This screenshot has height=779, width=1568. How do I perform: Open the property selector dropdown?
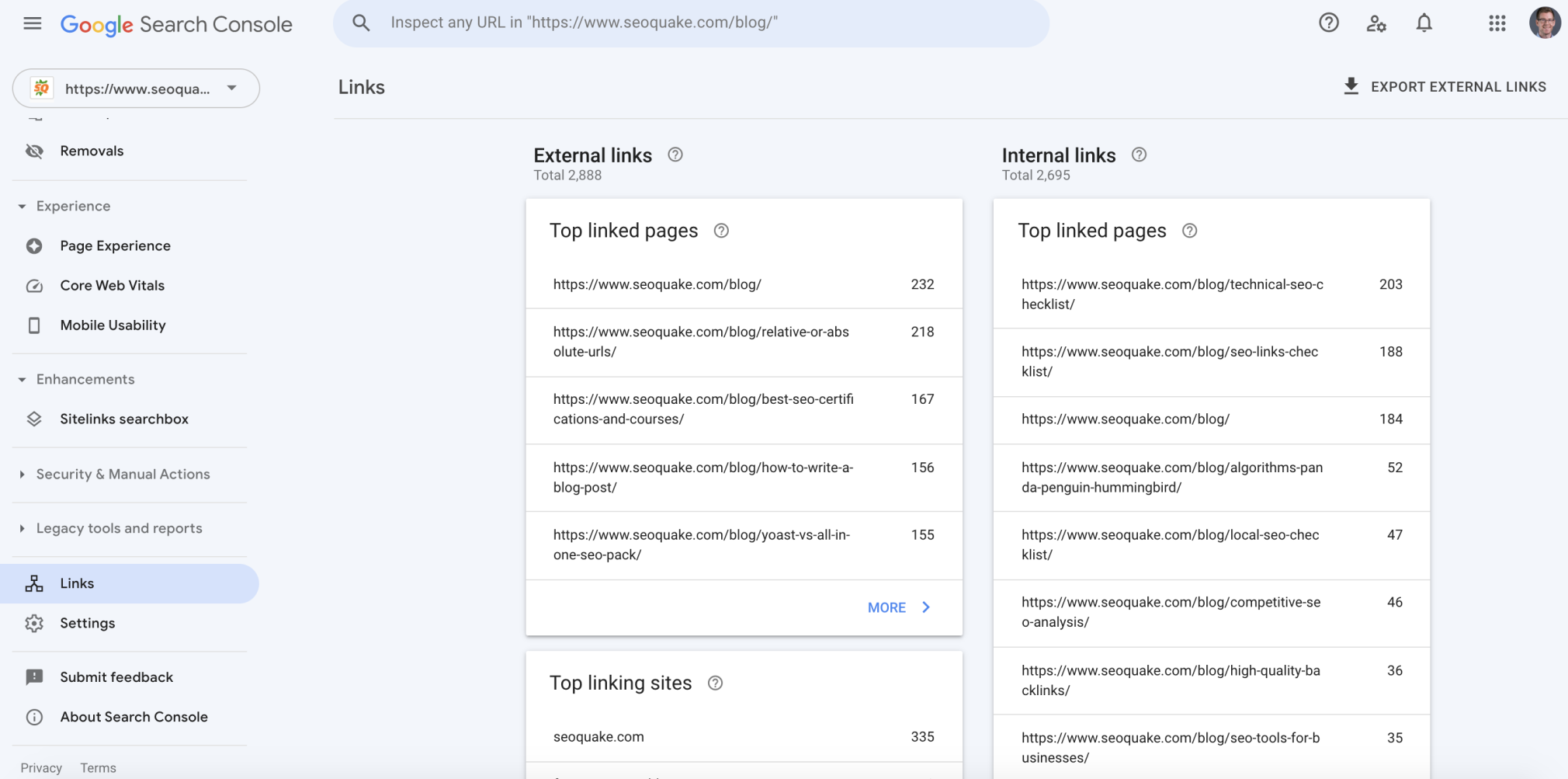[x=136, y=89]
